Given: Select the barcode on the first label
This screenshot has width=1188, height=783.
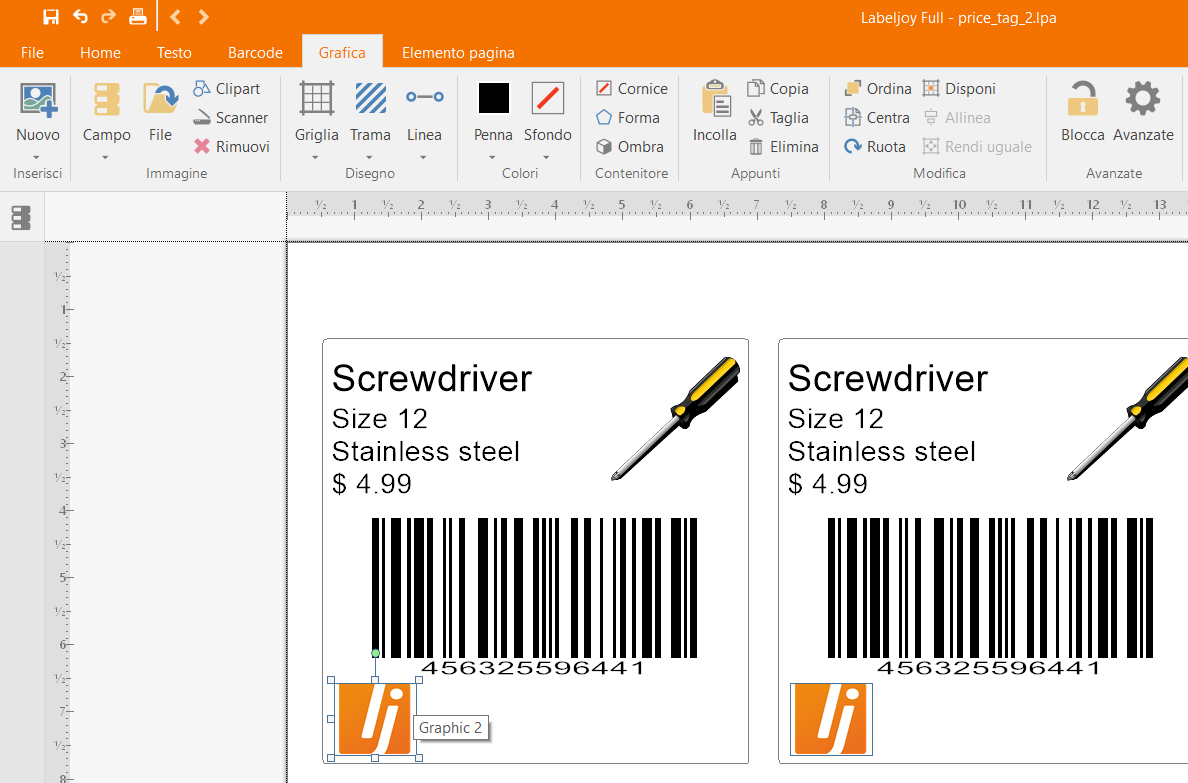Looking at the screenshot, I should pos(534,597).
